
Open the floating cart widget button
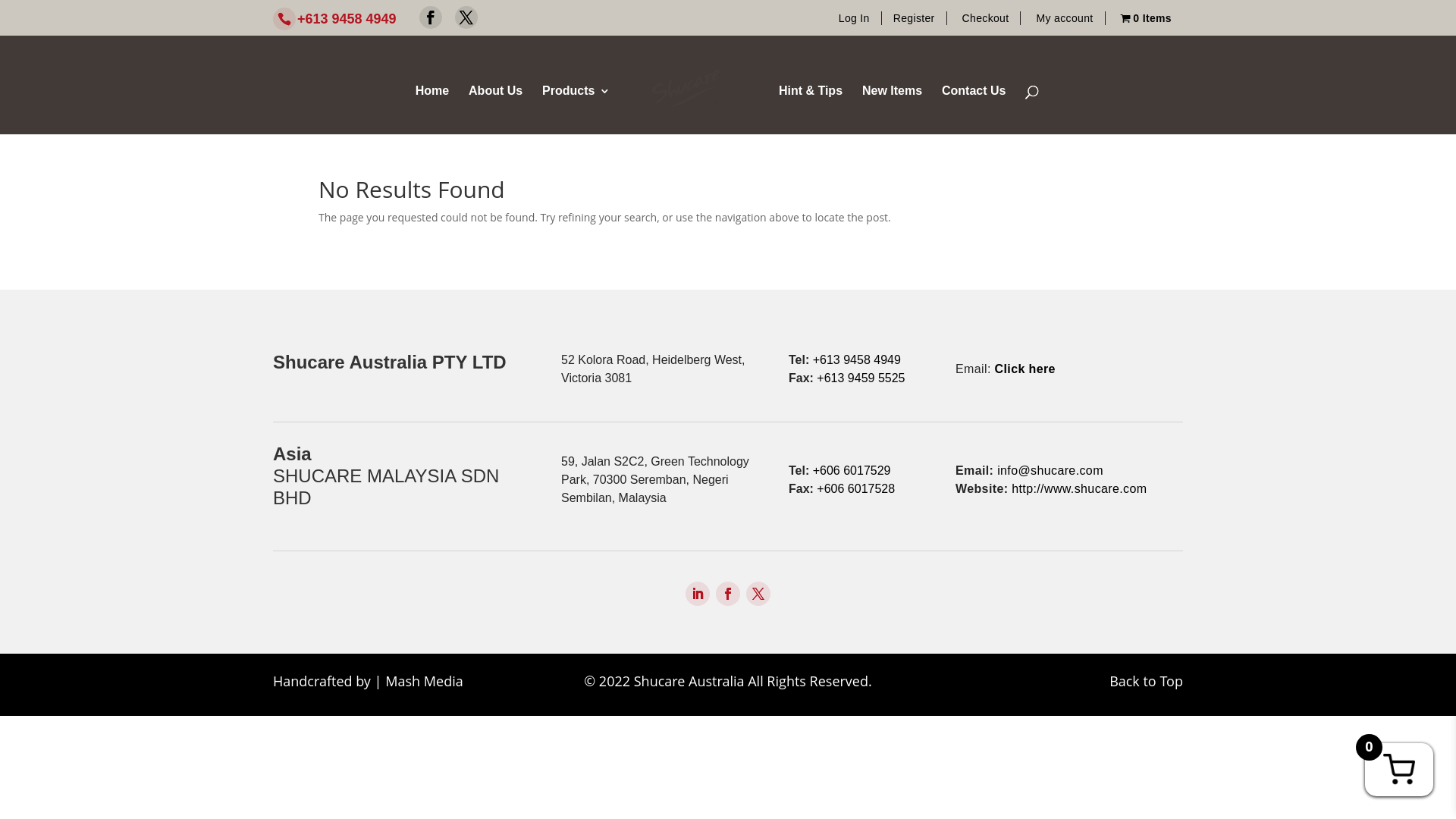point(1398,769)
